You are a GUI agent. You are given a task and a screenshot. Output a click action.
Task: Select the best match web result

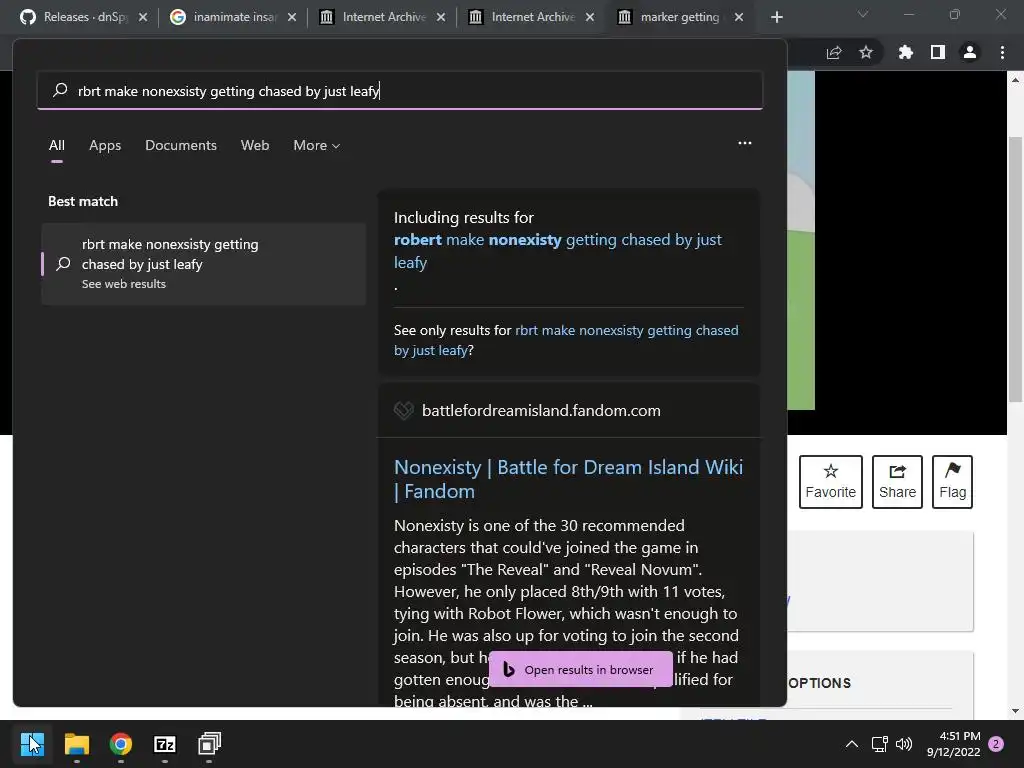click(204, 264)
